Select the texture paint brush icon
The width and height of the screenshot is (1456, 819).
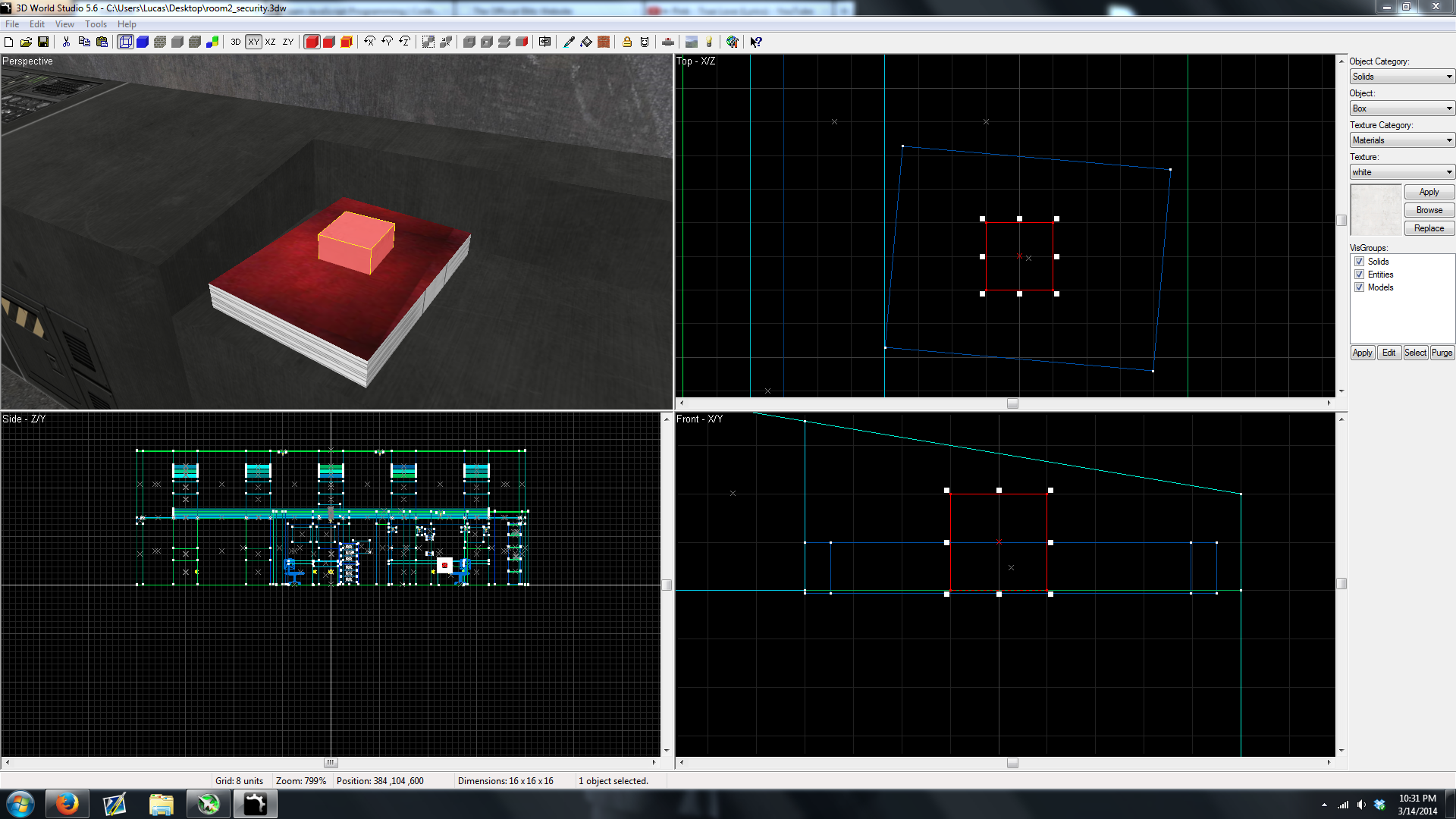click(566, 42)
